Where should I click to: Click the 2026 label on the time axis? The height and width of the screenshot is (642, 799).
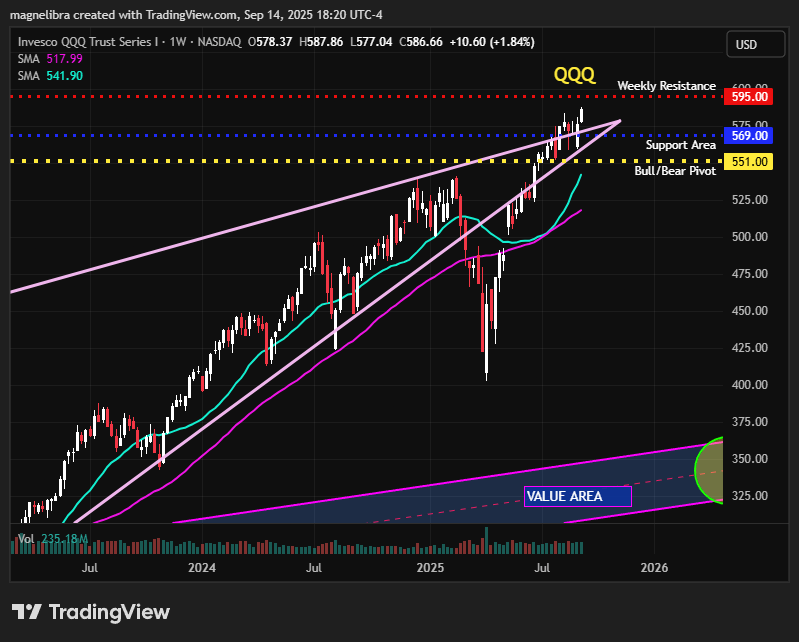click(654, 568)
